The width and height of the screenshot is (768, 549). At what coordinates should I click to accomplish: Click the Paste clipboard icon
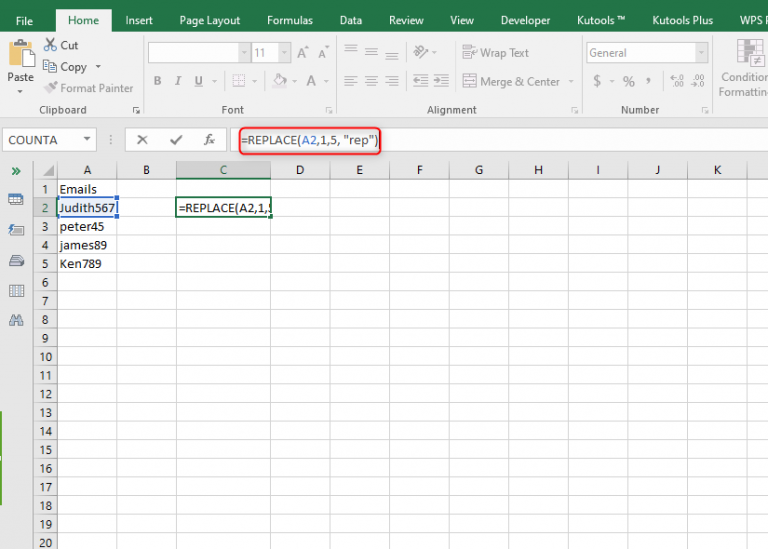[21, 54]
